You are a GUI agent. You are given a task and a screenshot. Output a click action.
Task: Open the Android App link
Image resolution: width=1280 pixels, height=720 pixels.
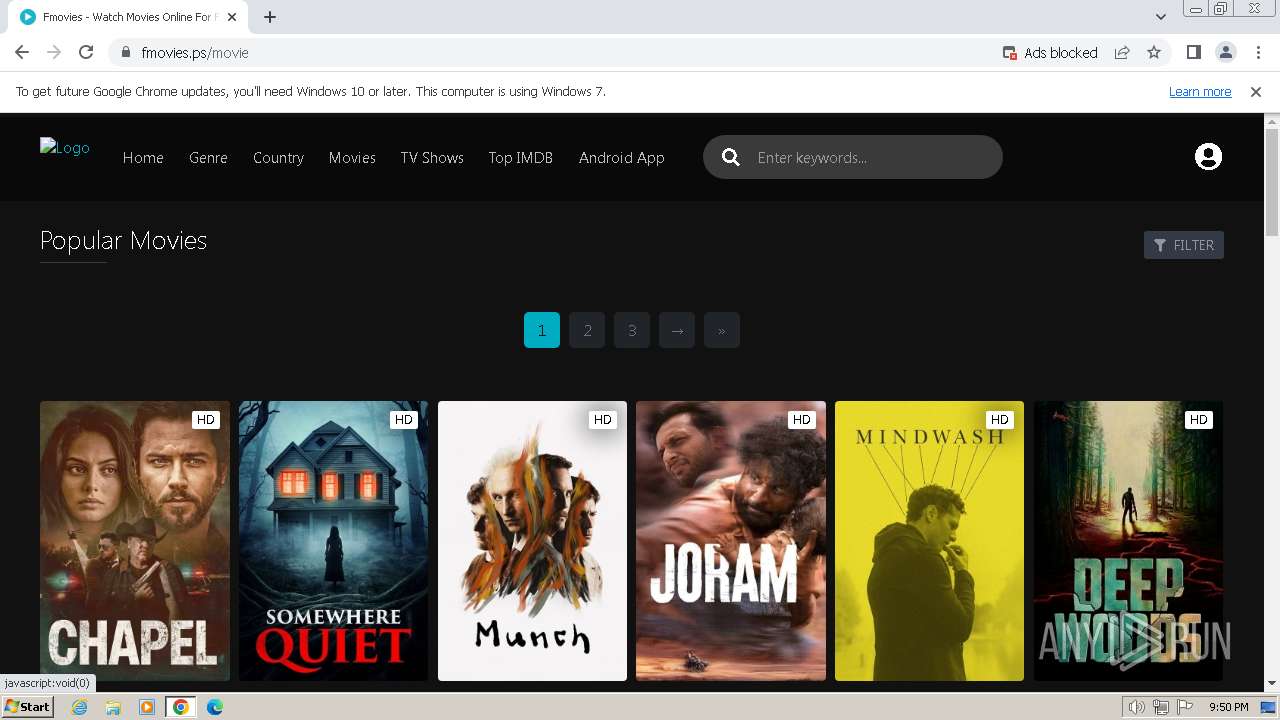pyautogui.click(x=621, y=158)
